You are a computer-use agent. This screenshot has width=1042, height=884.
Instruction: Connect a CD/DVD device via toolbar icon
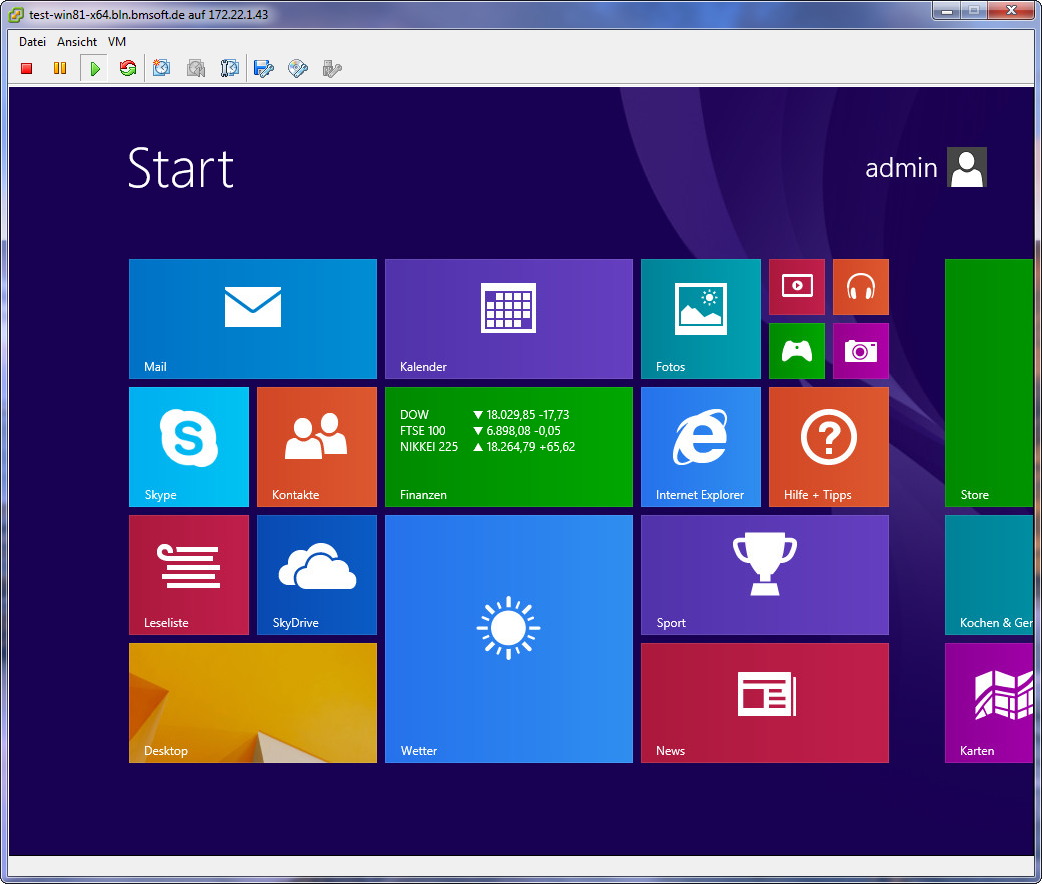pos(298,68)
